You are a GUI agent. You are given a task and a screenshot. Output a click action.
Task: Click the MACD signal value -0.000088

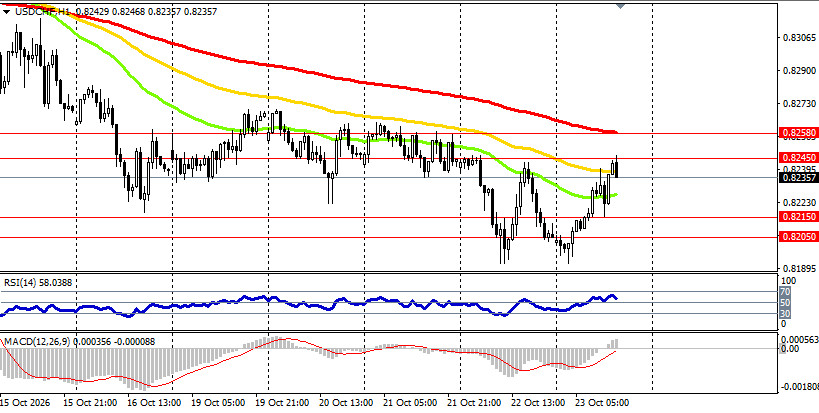point(135,341)
